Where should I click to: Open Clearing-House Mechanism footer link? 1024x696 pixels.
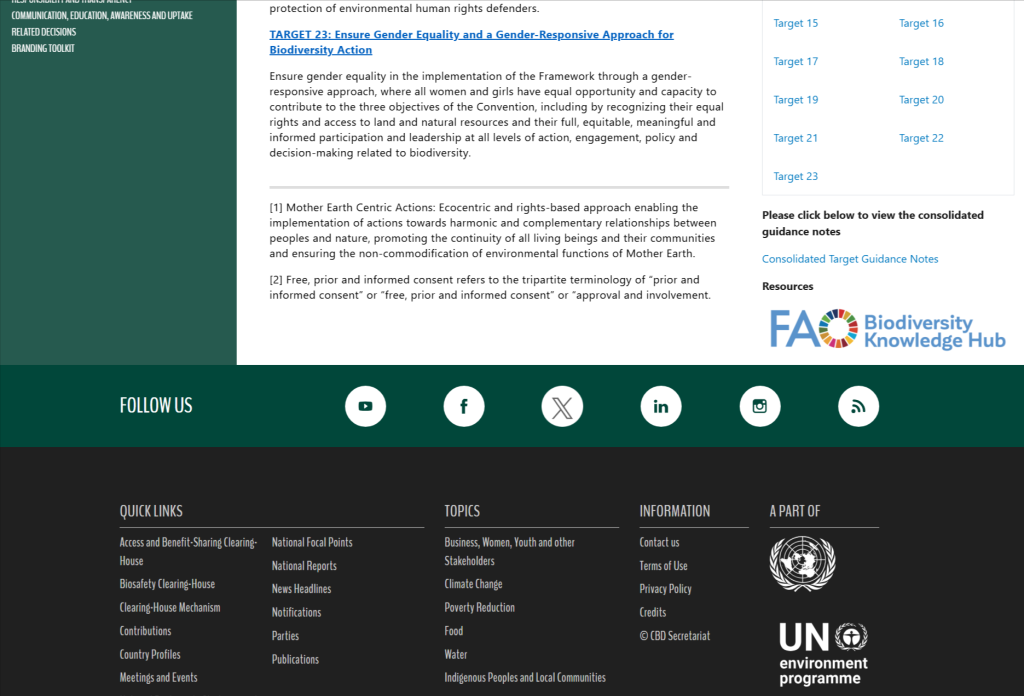(170, 607)
